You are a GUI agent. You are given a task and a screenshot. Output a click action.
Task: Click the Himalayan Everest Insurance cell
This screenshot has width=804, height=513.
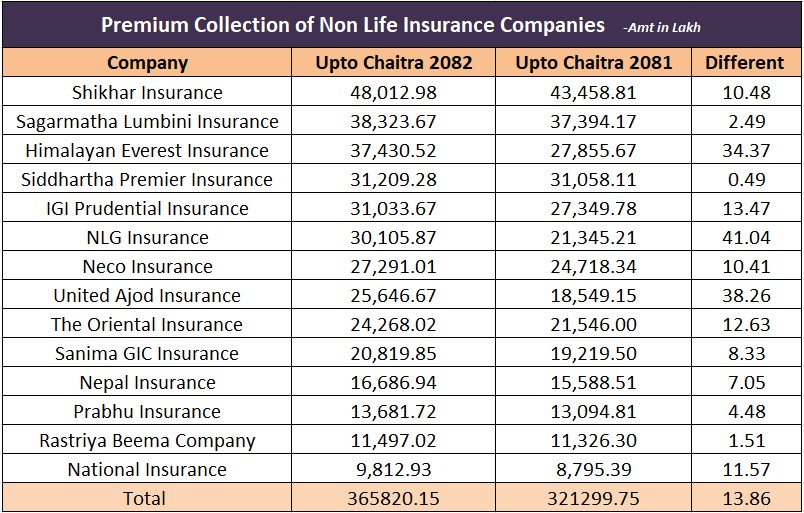point(147,150)
